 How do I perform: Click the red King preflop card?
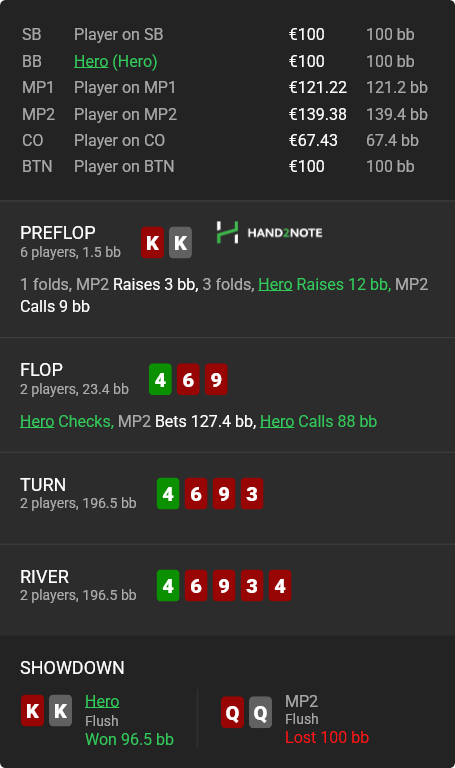[152, 242]
